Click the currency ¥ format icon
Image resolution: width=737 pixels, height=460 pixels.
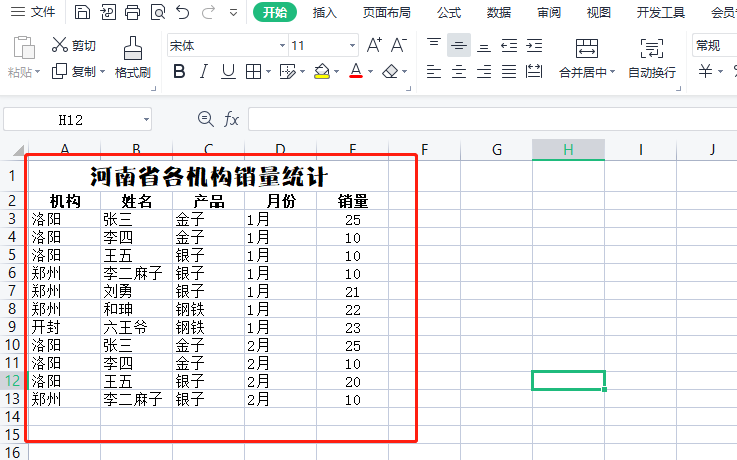click(706, 71)
